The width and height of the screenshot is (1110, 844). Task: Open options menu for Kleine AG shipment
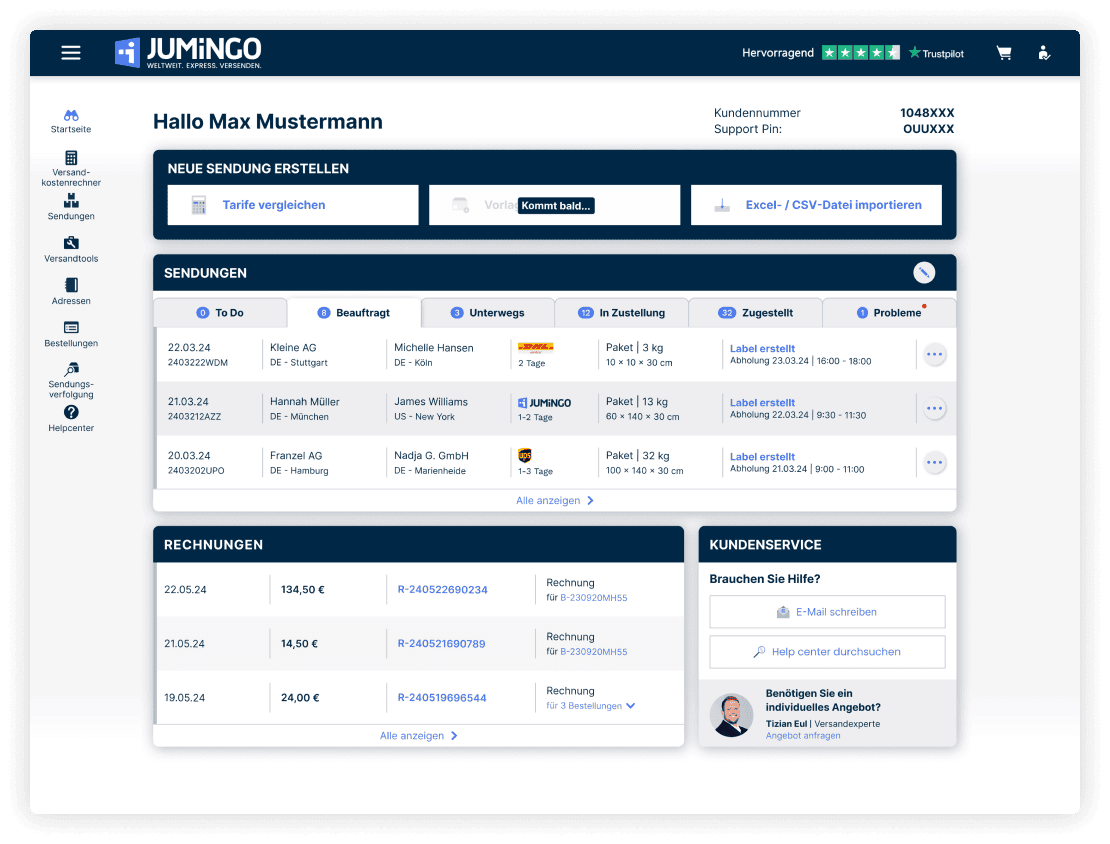(x=934, y=354)
